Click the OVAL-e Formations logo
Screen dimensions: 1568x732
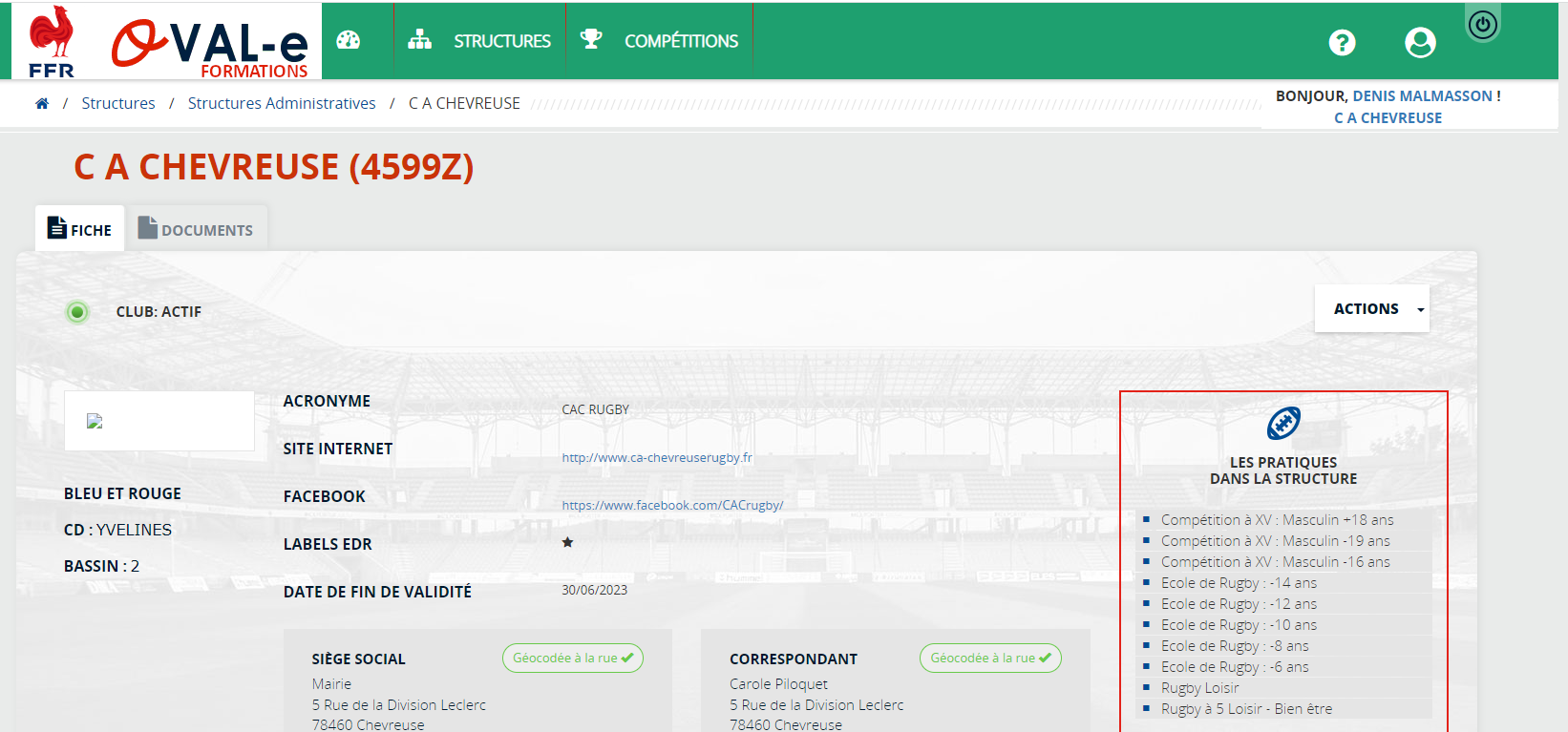[210, 48]
